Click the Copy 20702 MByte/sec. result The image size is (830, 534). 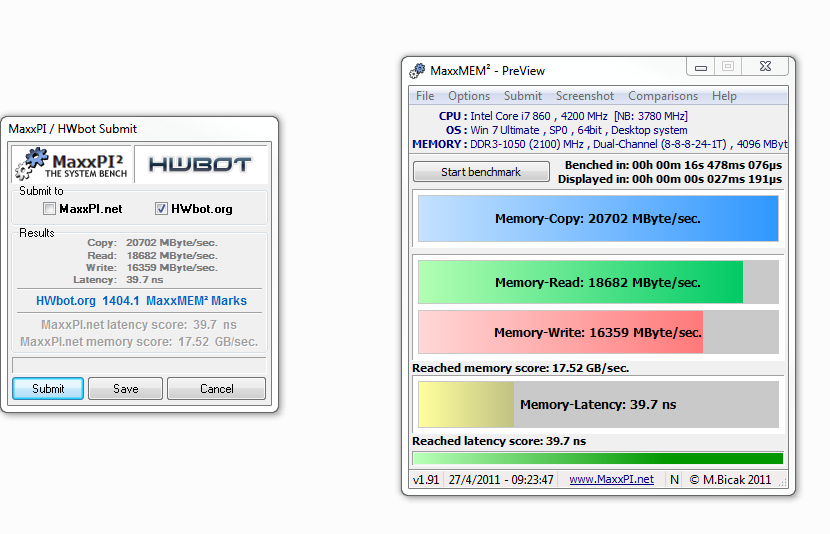pyautogui.click(x=152, y=242)
